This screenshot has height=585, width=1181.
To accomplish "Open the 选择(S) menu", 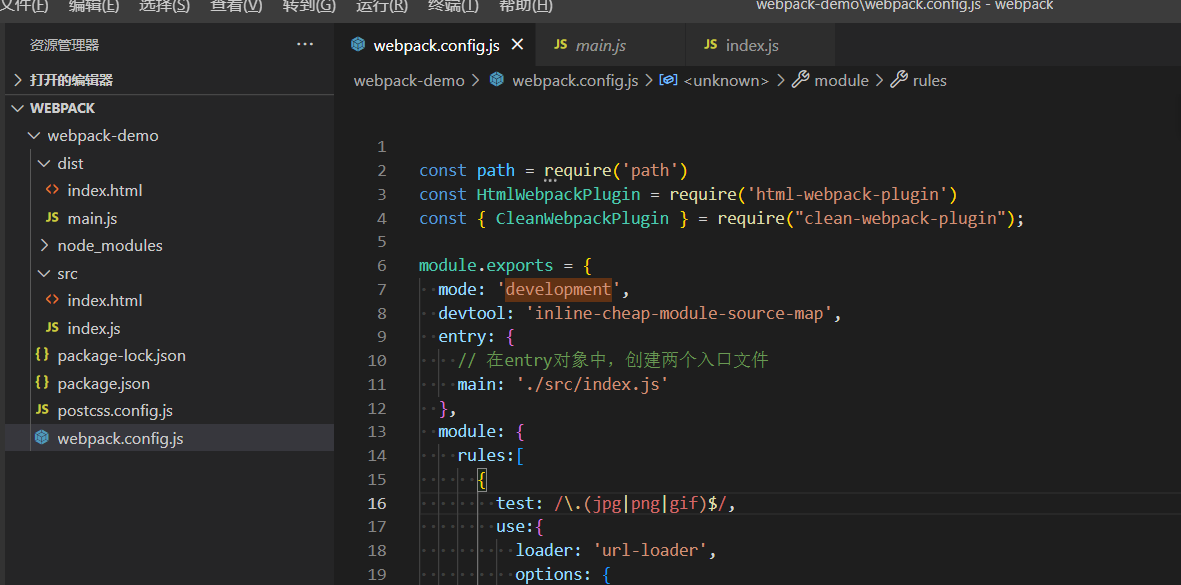I will pos(164,6).
